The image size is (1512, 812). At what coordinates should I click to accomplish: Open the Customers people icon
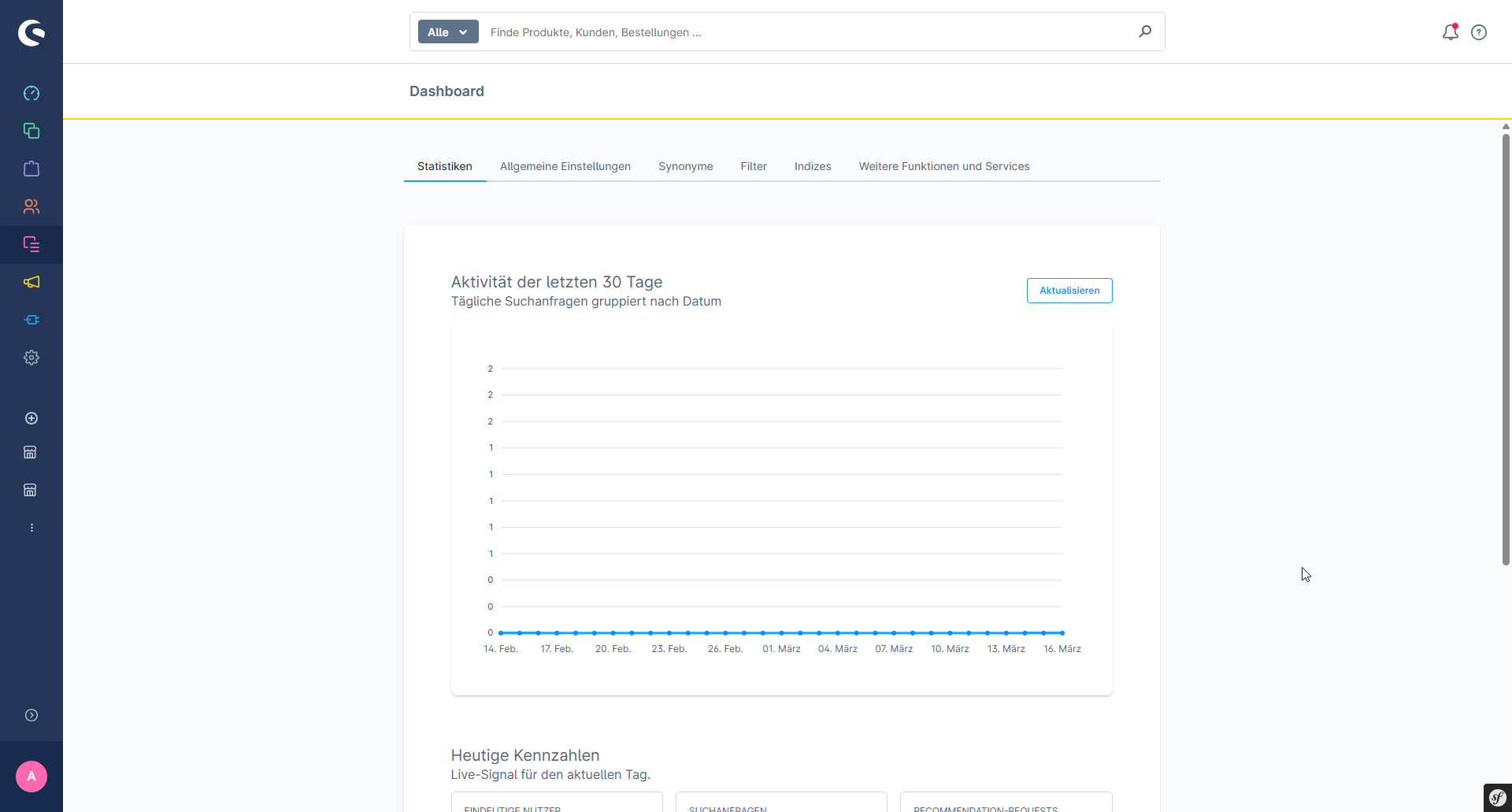31,206
